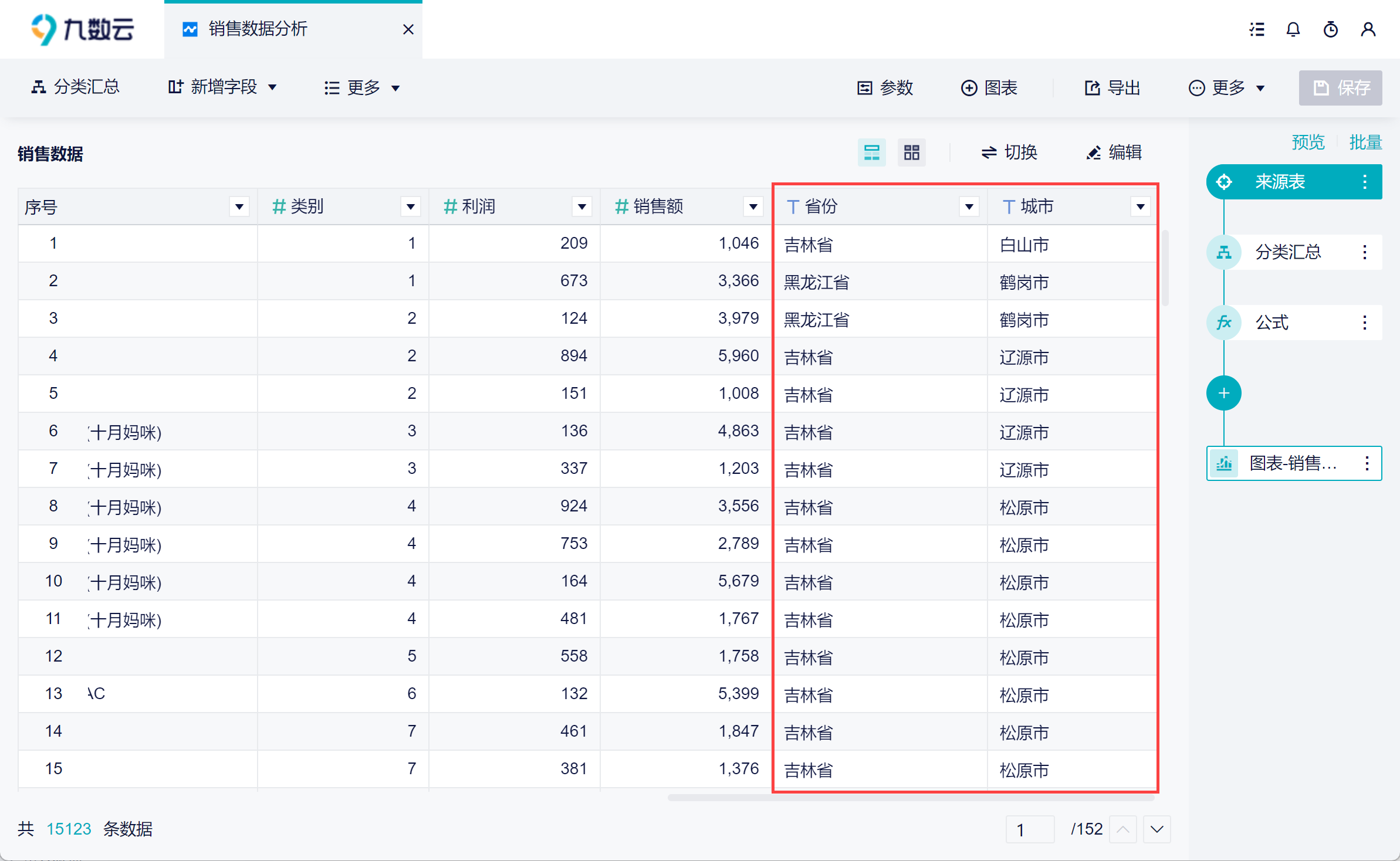Click the timer clock icon

(x=1331, y=29)
